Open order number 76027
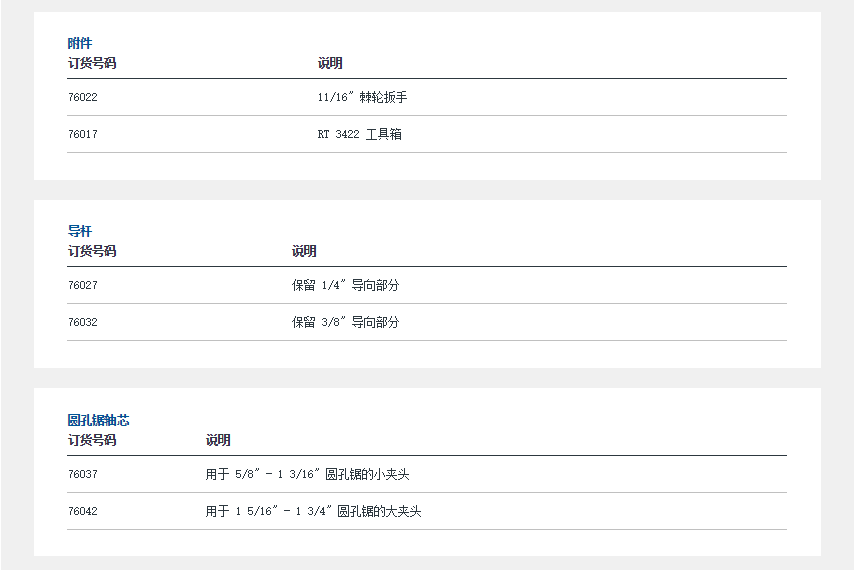Viewport: 855px width, 570px height. pyautogui.click(x=83, y=285)
